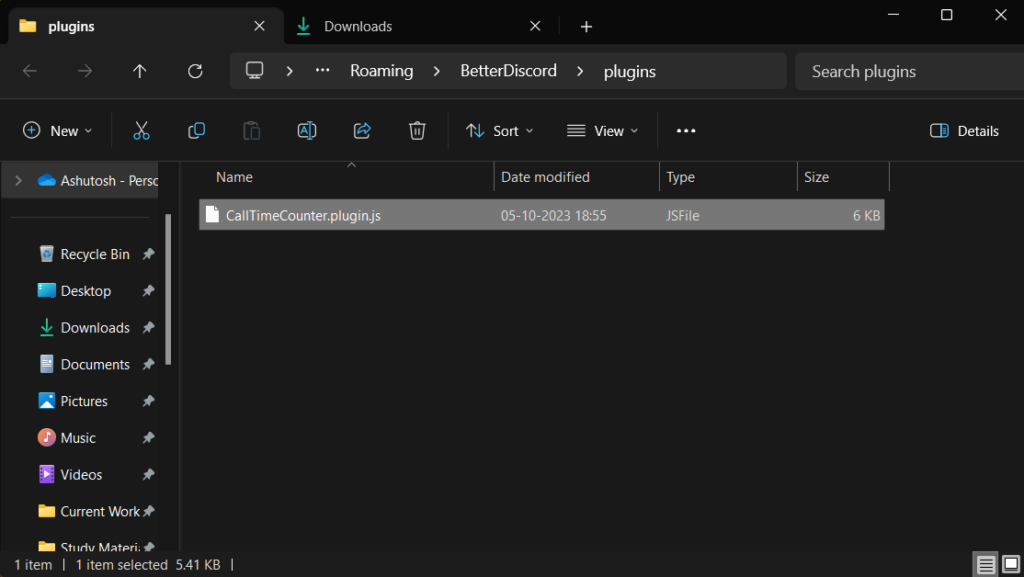Switch to details list view in status bar
Image resolution: width=1024 pixels, height=577 pixels.
click(x=985, y=565)
